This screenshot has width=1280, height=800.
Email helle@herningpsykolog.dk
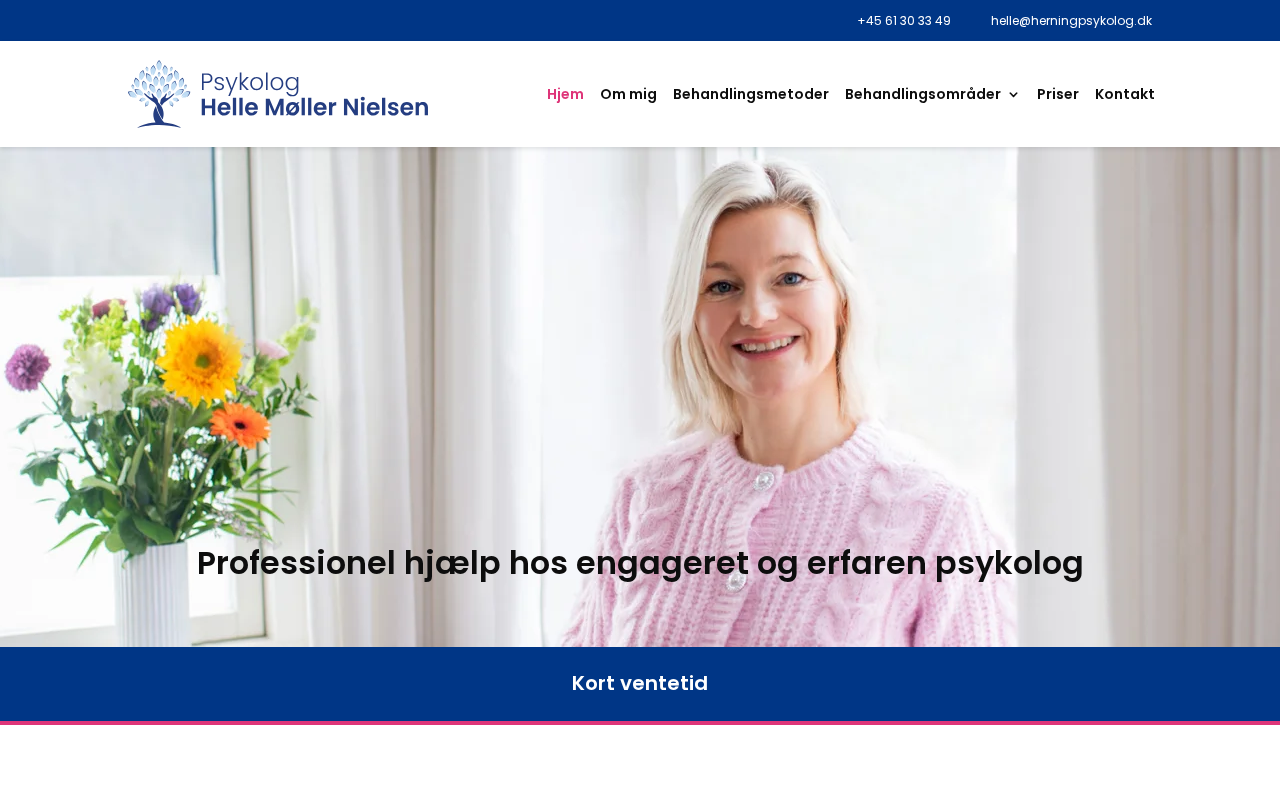coord(1071,20)
